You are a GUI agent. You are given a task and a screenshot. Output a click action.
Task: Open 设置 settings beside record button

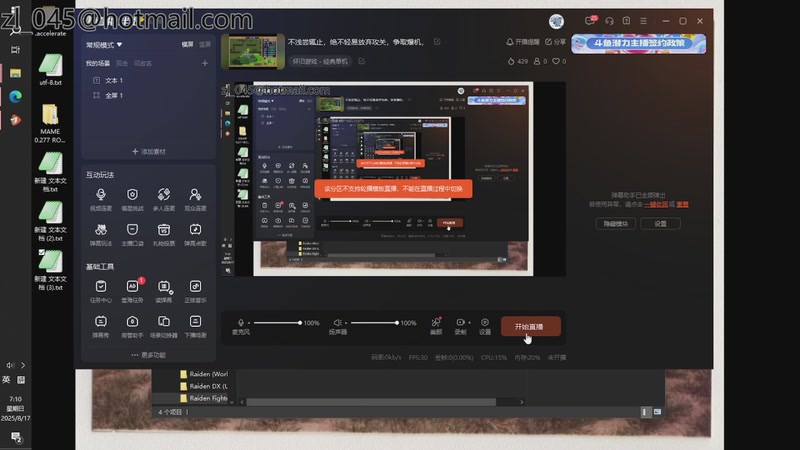pos(485,326)
